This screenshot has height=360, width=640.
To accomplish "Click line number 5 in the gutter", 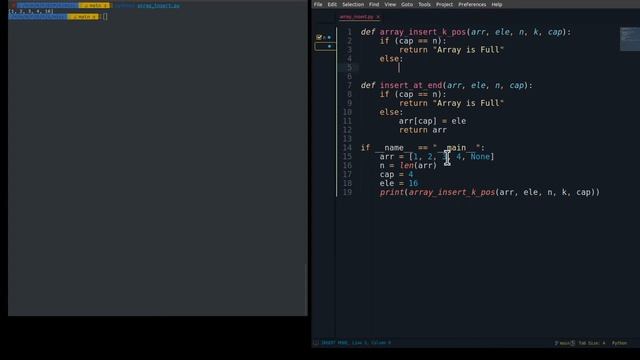I will (349, 67).
